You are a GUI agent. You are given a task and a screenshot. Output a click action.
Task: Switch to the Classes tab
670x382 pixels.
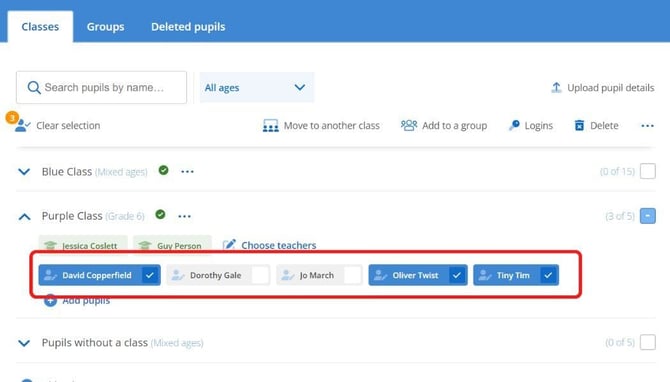click(x=40, y=26)
